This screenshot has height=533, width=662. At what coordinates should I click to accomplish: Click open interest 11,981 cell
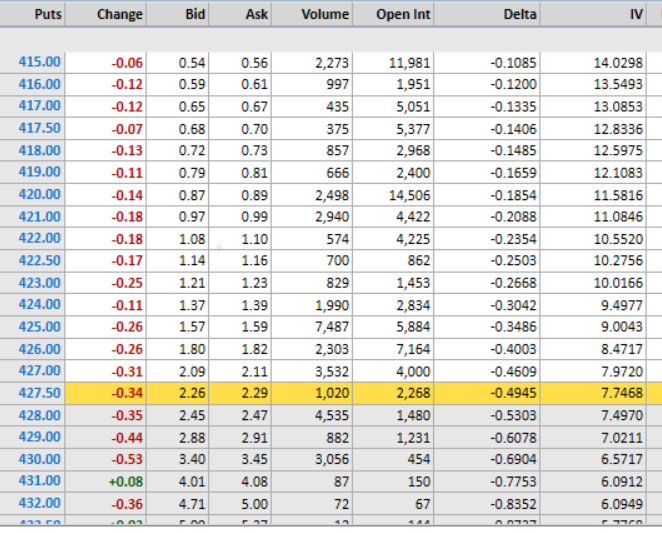409,63
